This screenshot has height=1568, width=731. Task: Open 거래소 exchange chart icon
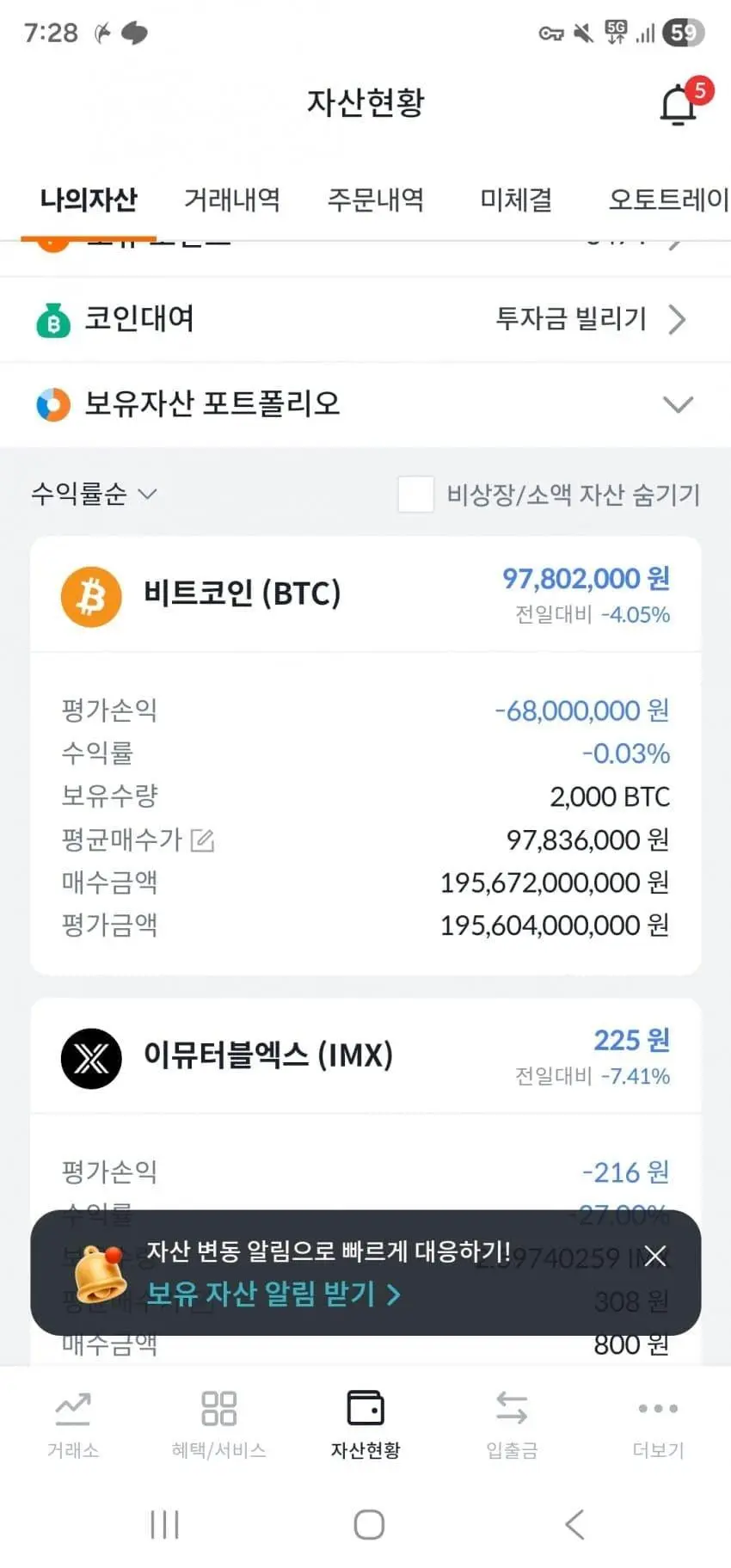click(73, 1409)
